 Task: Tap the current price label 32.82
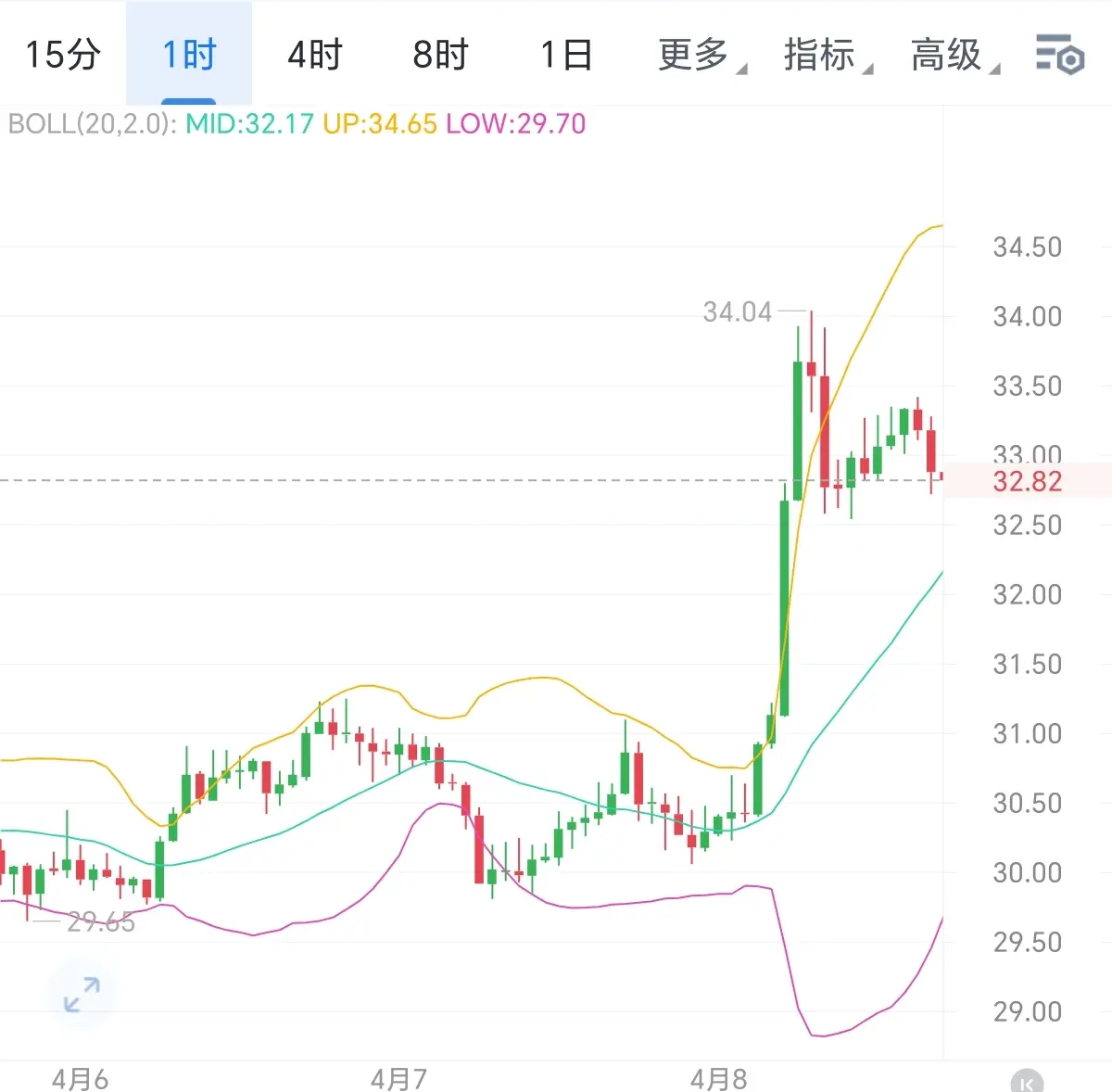point(1027,481)
